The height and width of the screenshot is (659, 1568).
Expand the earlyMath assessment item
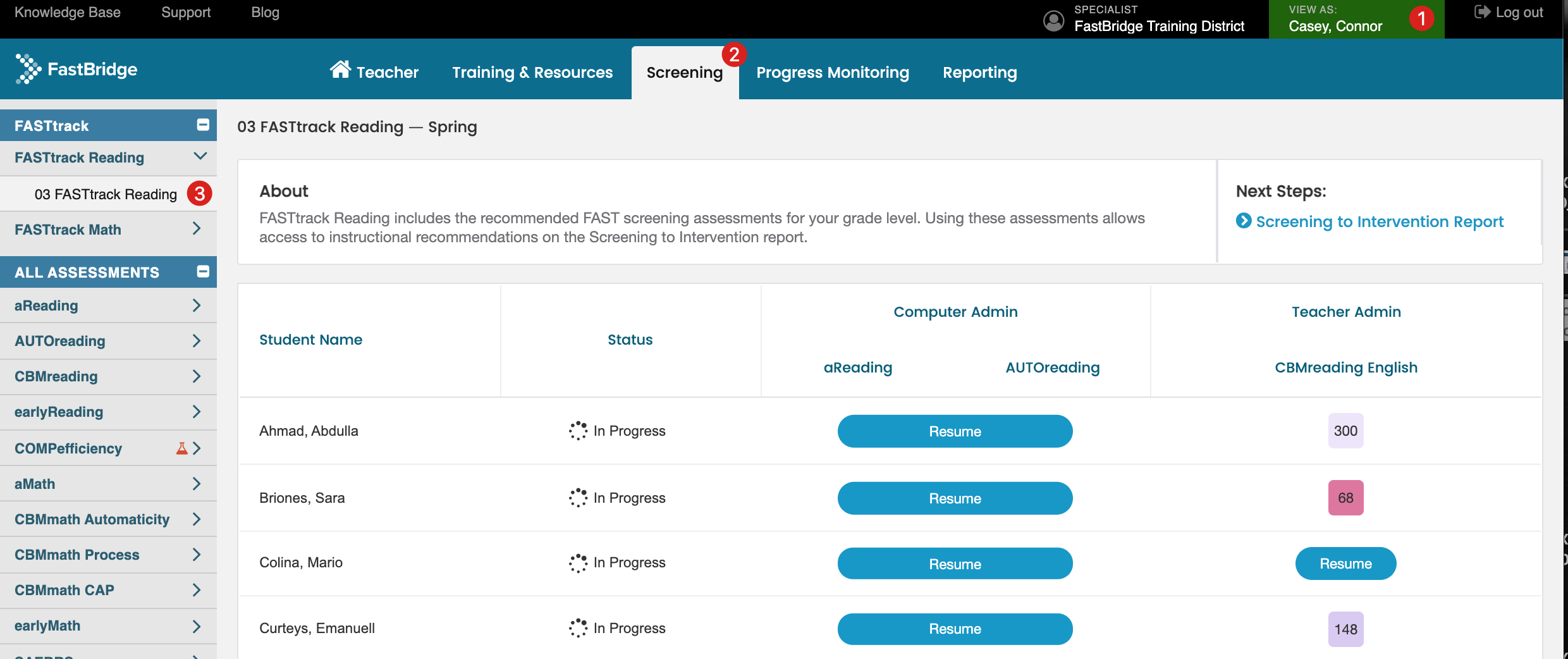point(197,626)
